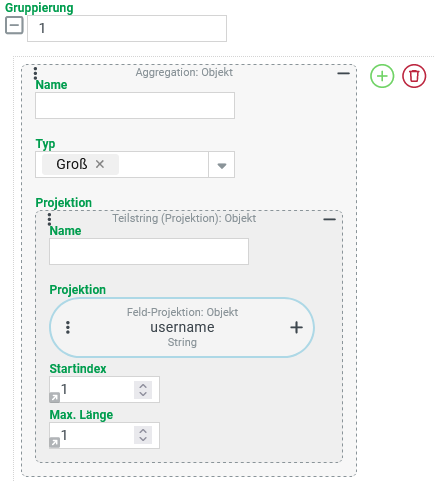Remove the Groß tag with the x
434x482 pixels.
[x=100, y=164]
